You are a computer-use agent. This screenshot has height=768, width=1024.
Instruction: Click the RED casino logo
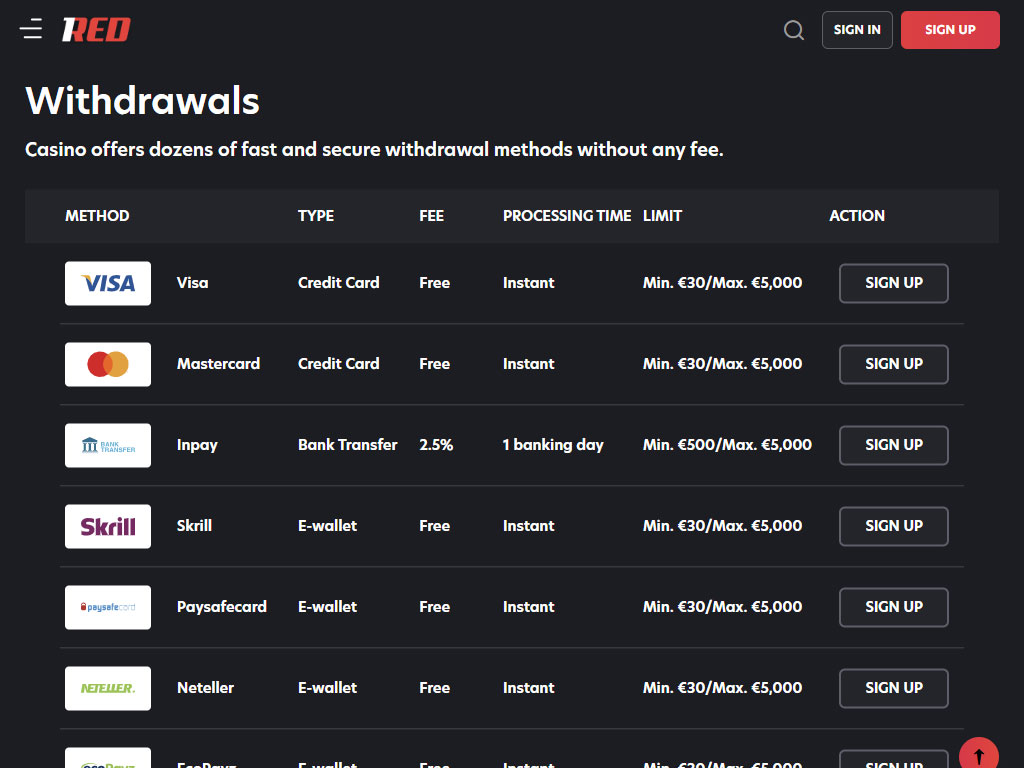(96, 30)
